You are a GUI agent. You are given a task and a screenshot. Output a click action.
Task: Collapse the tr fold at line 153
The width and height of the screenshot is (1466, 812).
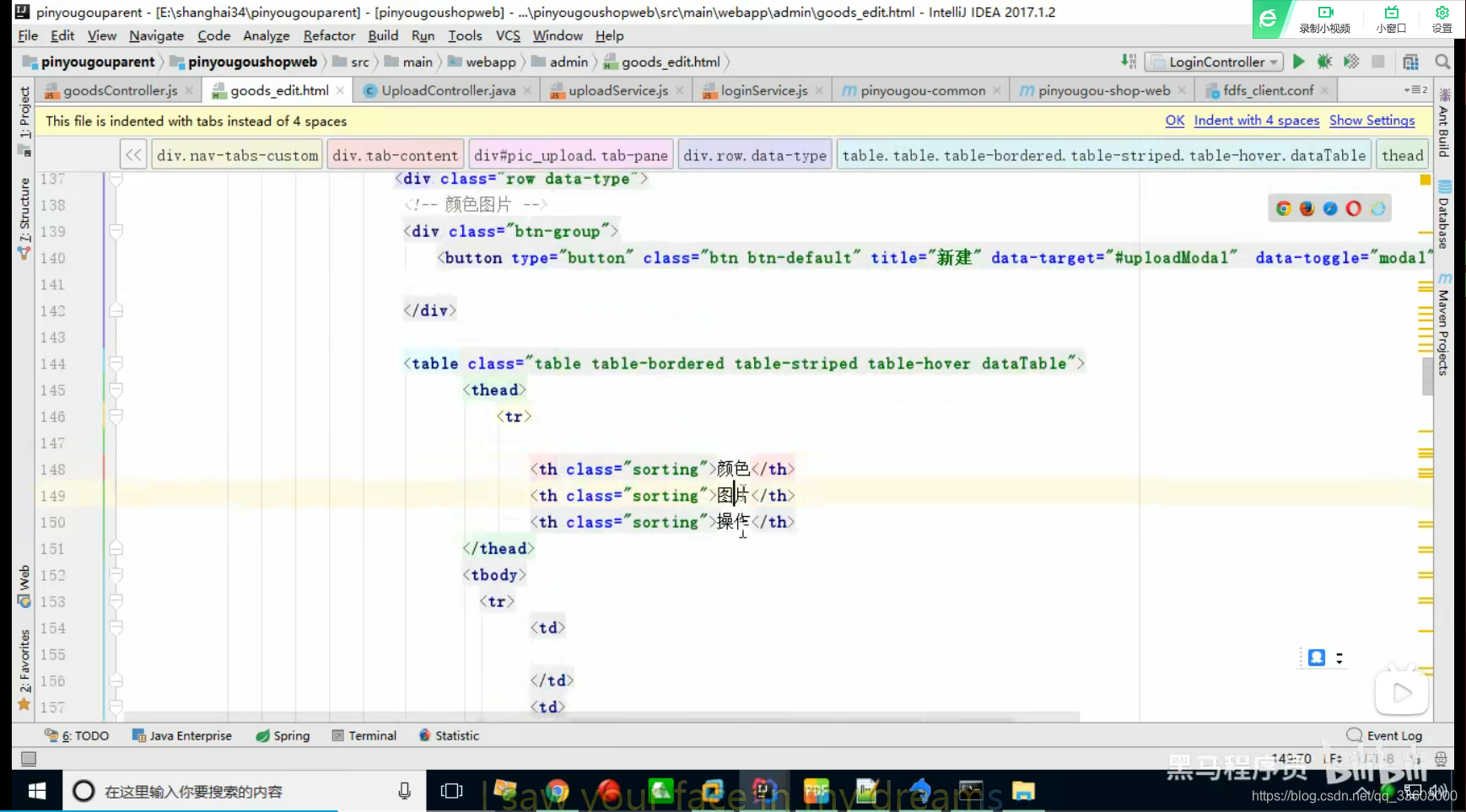[116, 601]
